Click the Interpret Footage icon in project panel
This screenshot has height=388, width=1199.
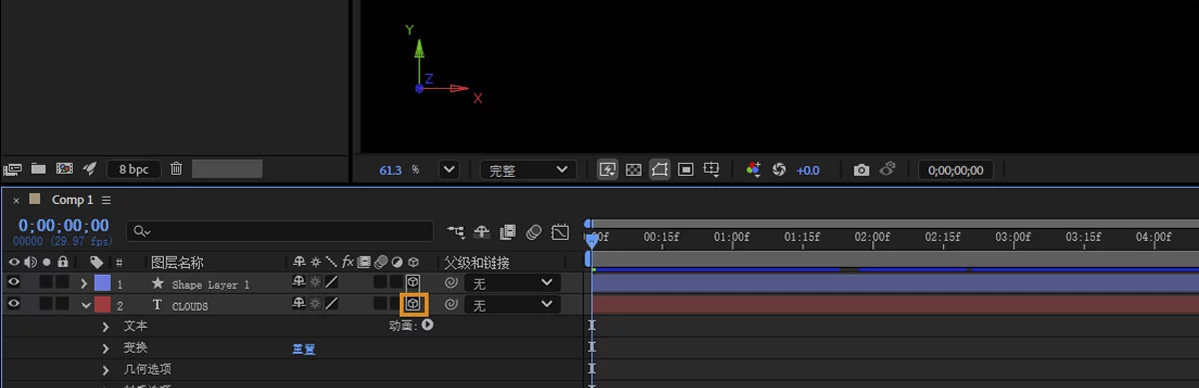(x=11, y=169)
